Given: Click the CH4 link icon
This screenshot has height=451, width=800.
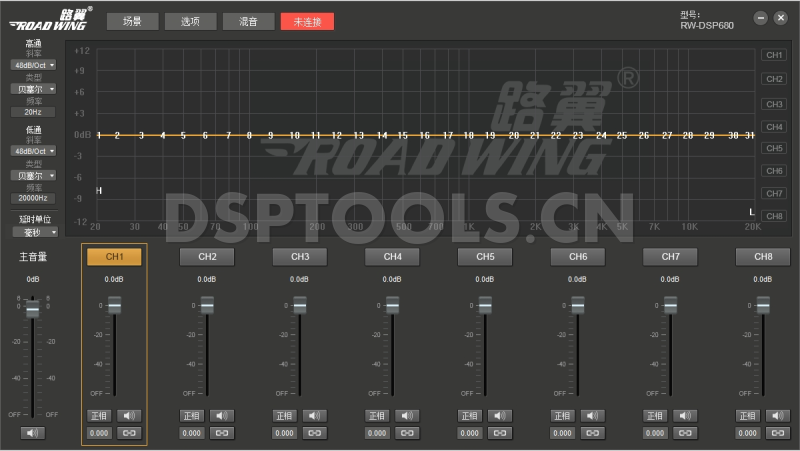Looking at the screenshot, I should pyautogui.click(x=407, y=433).
